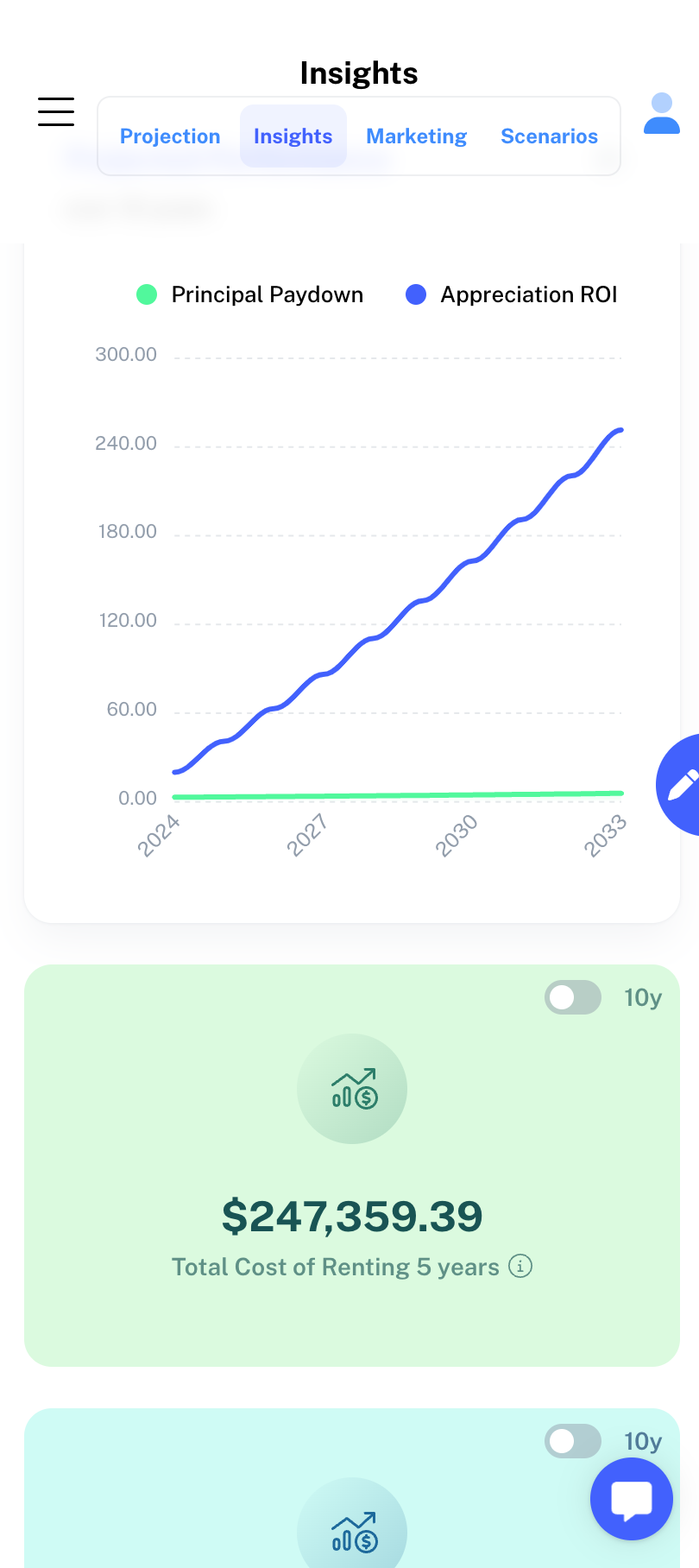Open the Scenarios tab
The height and width of the screenshot is (1568, 699).
point(550,136)
